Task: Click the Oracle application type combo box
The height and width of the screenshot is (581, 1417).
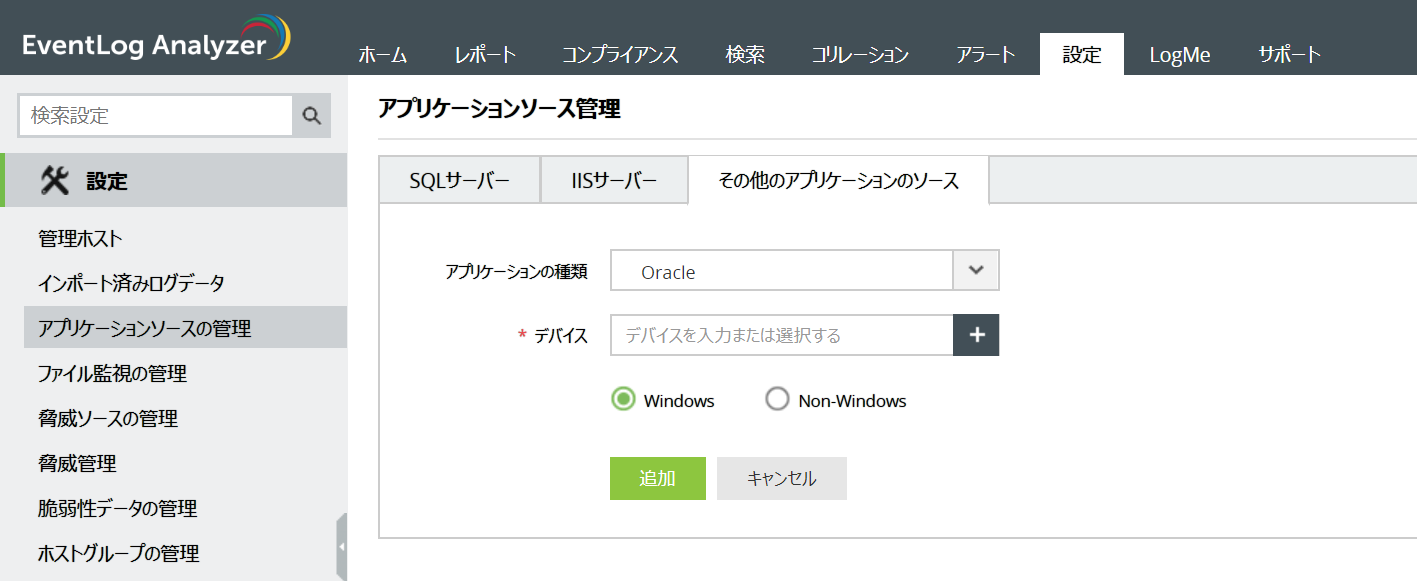Action: point(782,271)
